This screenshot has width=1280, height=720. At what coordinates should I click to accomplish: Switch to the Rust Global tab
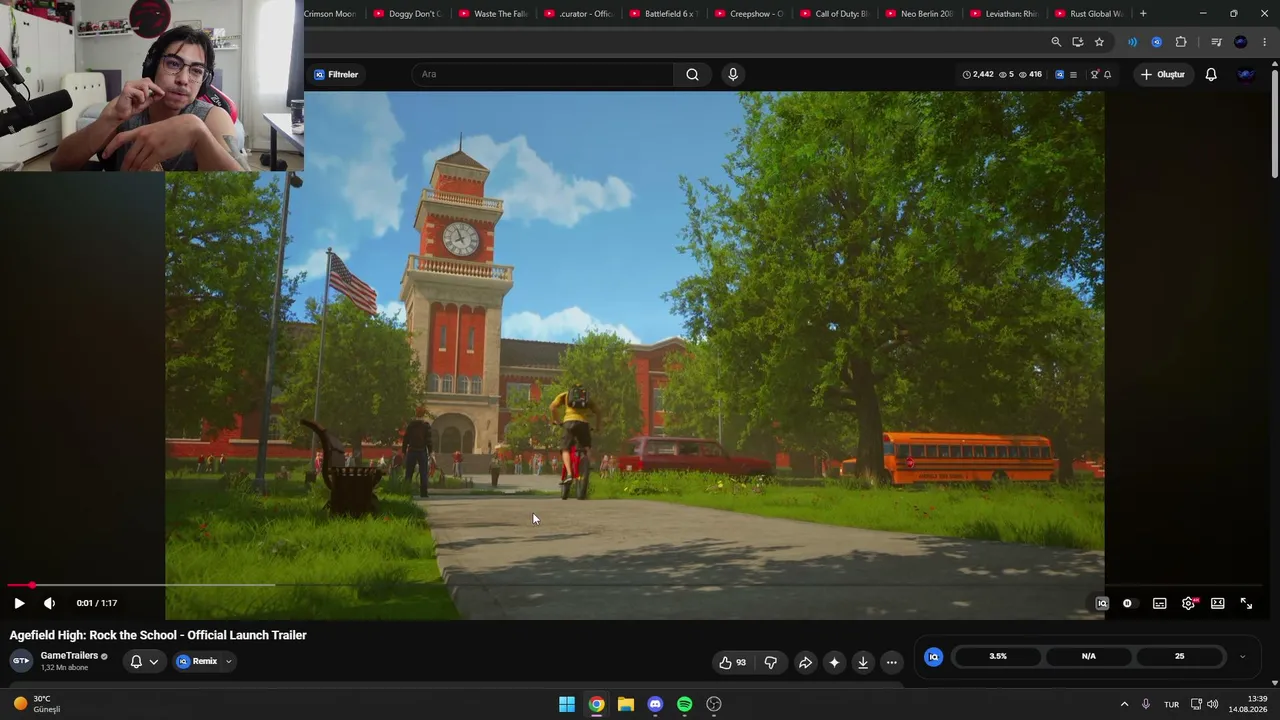coord(1092,14)
